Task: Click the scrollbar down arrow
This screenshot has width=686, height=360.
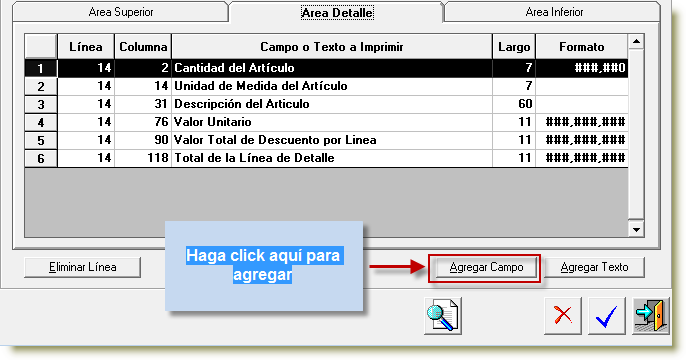Action: click(636, 229)
